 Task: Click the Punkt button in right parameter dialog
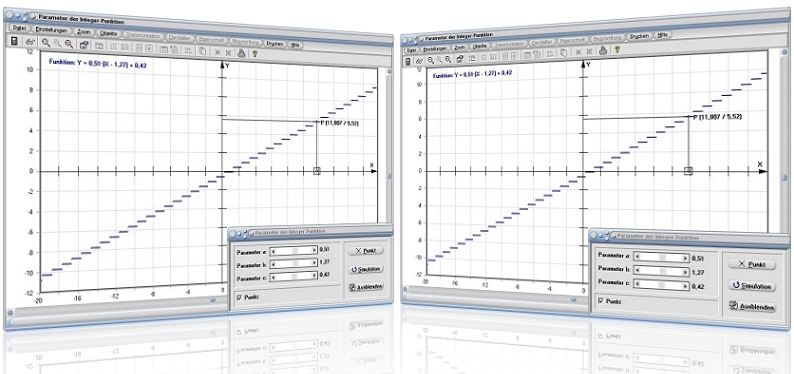751,264
